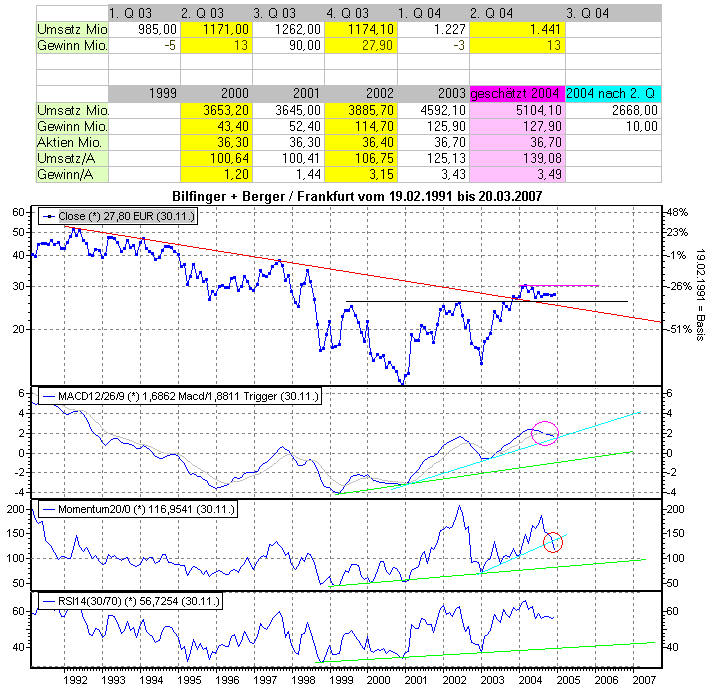Select the '1. Q 03' column header
The height and width of the screenshot is (696, 705).
pos(144,13)
